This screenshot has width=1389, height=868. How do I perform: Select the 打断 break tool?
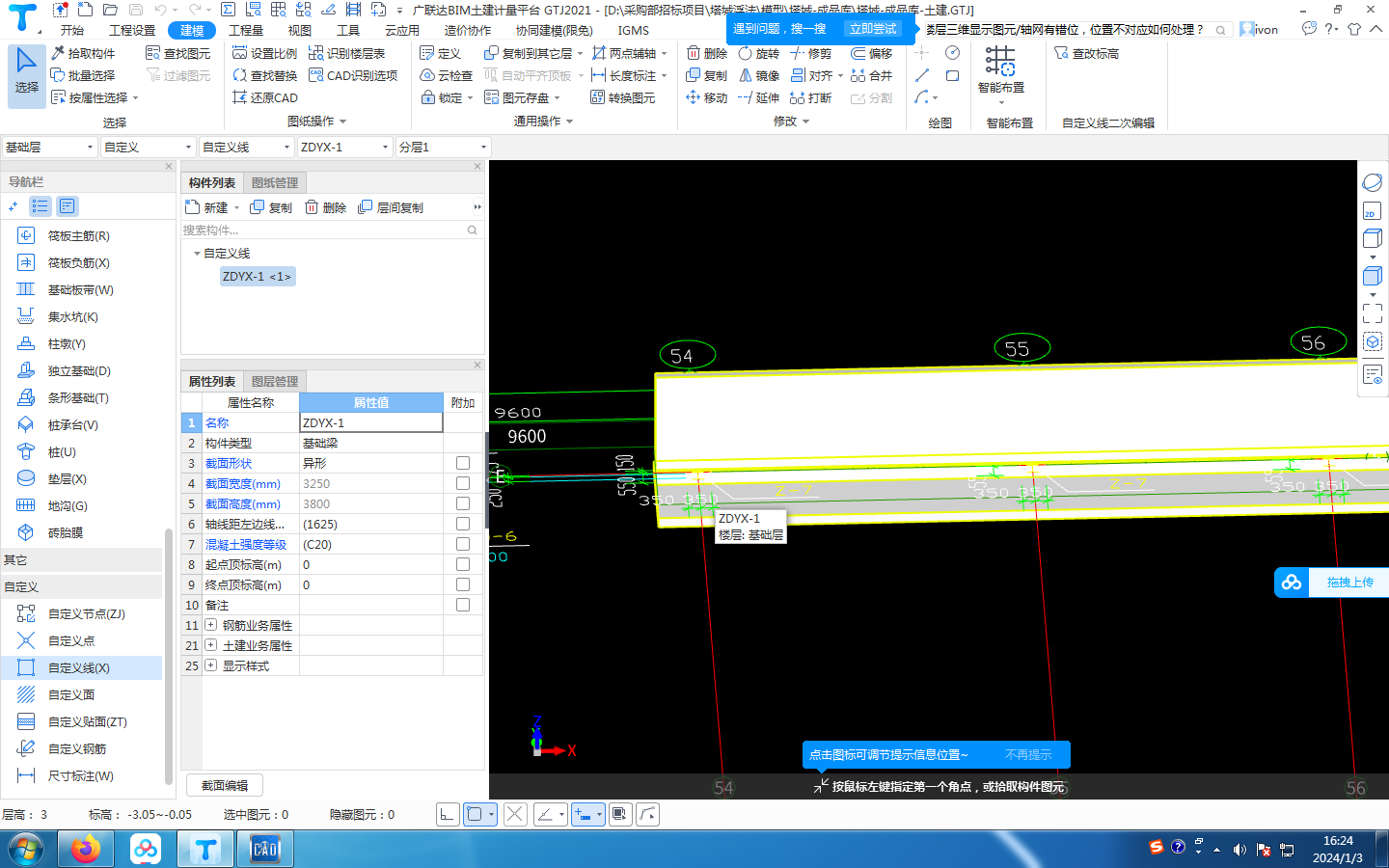coord(810,97)
